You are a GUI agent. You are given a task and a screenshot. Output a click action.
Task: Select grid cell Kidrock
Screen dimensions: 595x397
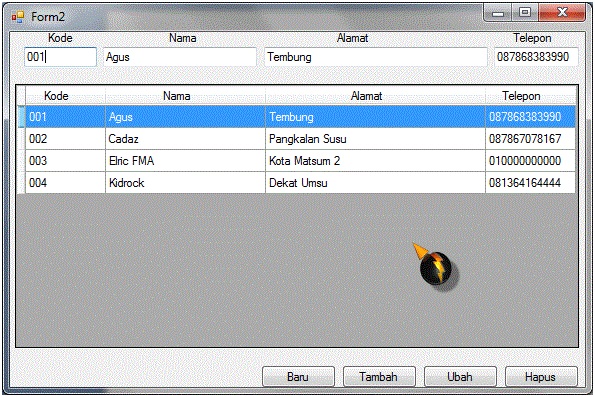coord(185,183)
